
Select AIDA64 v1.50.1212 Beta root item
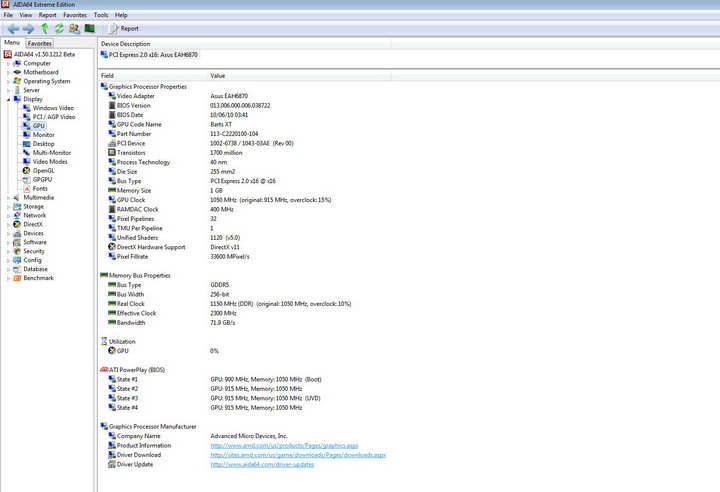(x=44, y=54)
